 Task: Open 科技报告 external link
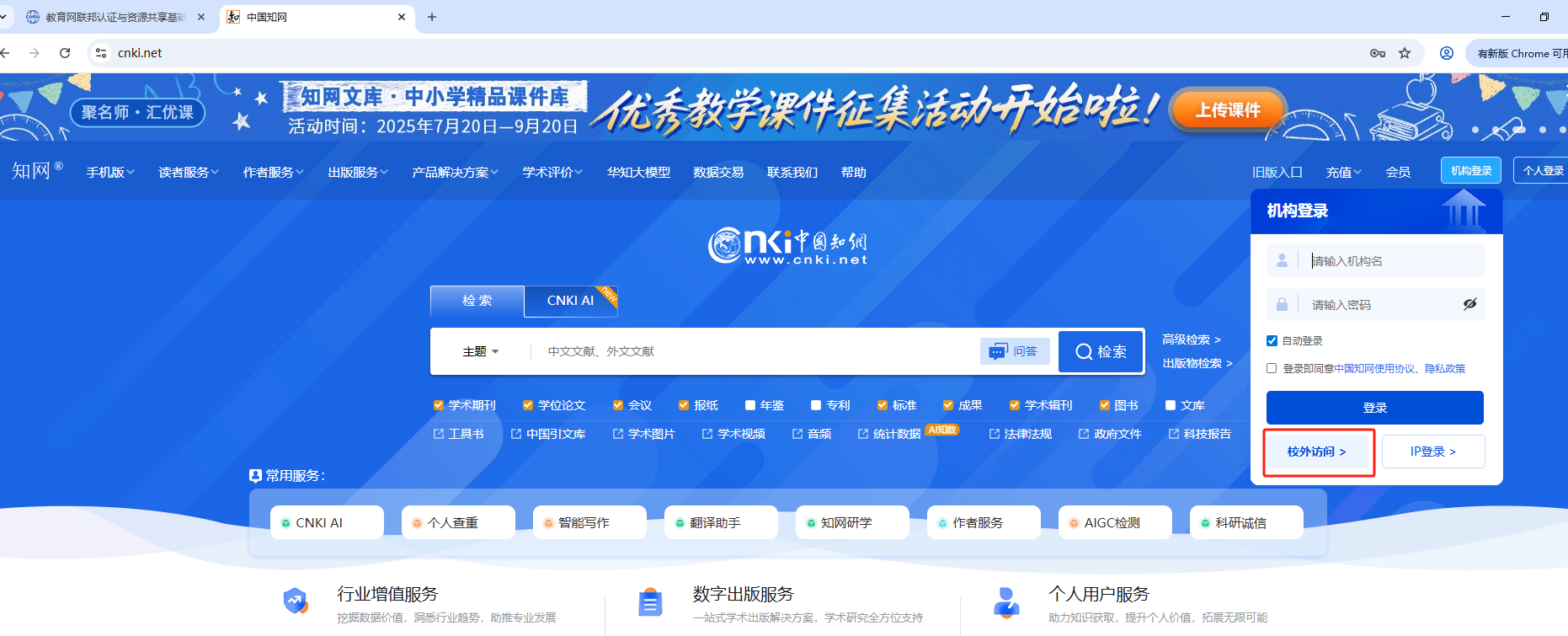click(1199, 434)
